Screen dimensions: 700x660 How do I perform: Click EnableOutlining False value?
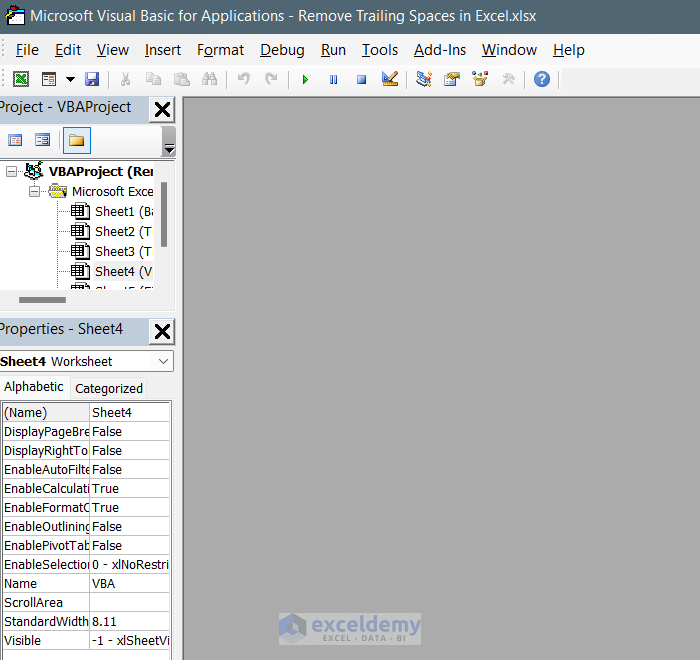tap(130, 526)
